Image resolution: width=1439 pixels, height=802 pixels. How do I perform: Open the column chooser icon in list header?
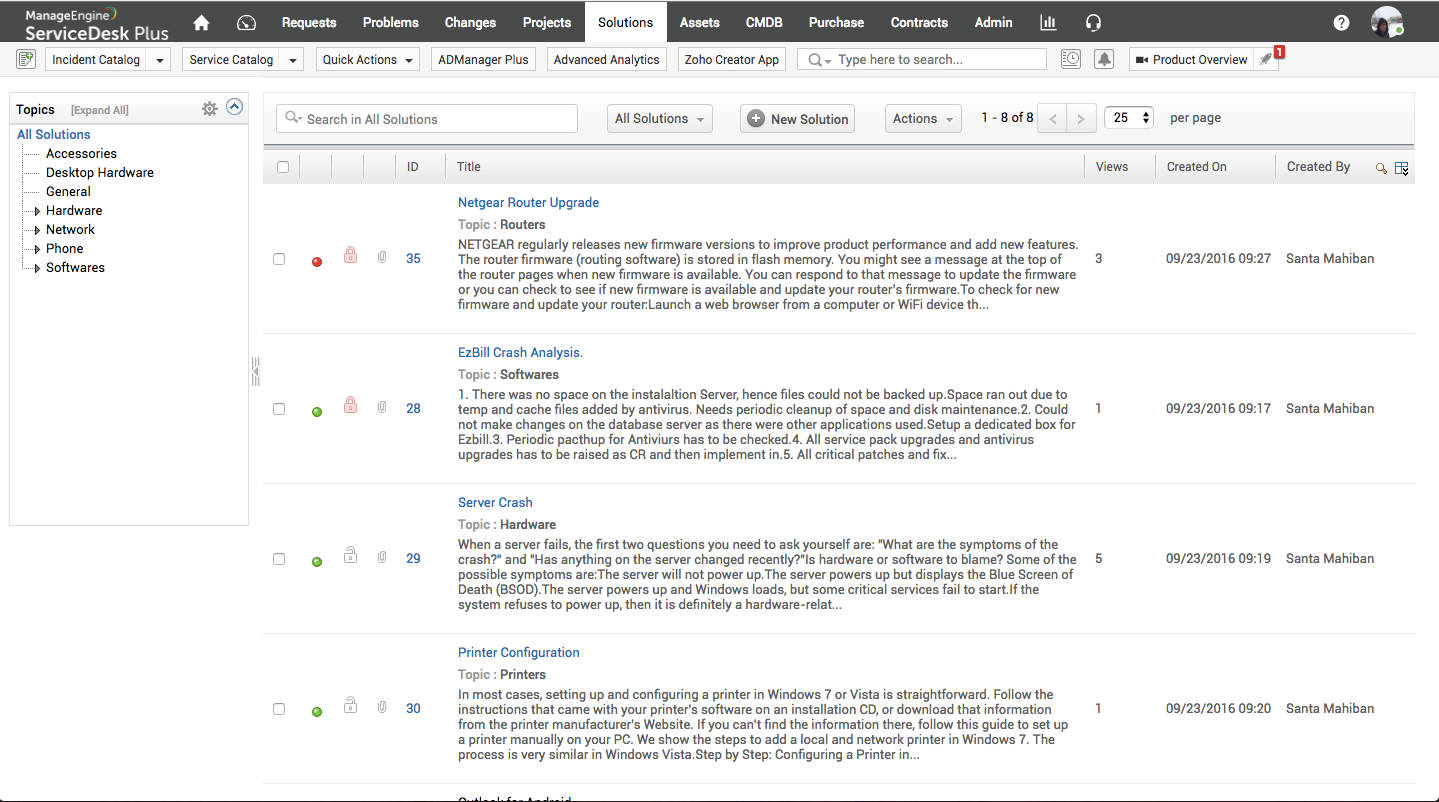tap(1401, 167)
